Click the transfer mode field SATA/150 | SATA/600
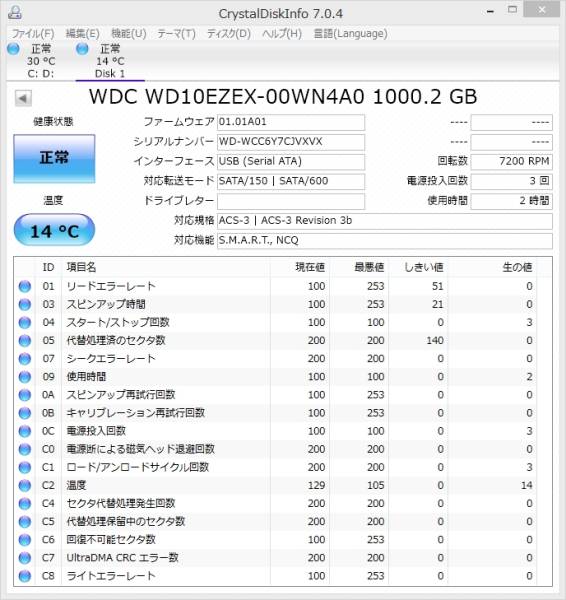Viewport: 566px width, 600px height. (x=291, y=181)
